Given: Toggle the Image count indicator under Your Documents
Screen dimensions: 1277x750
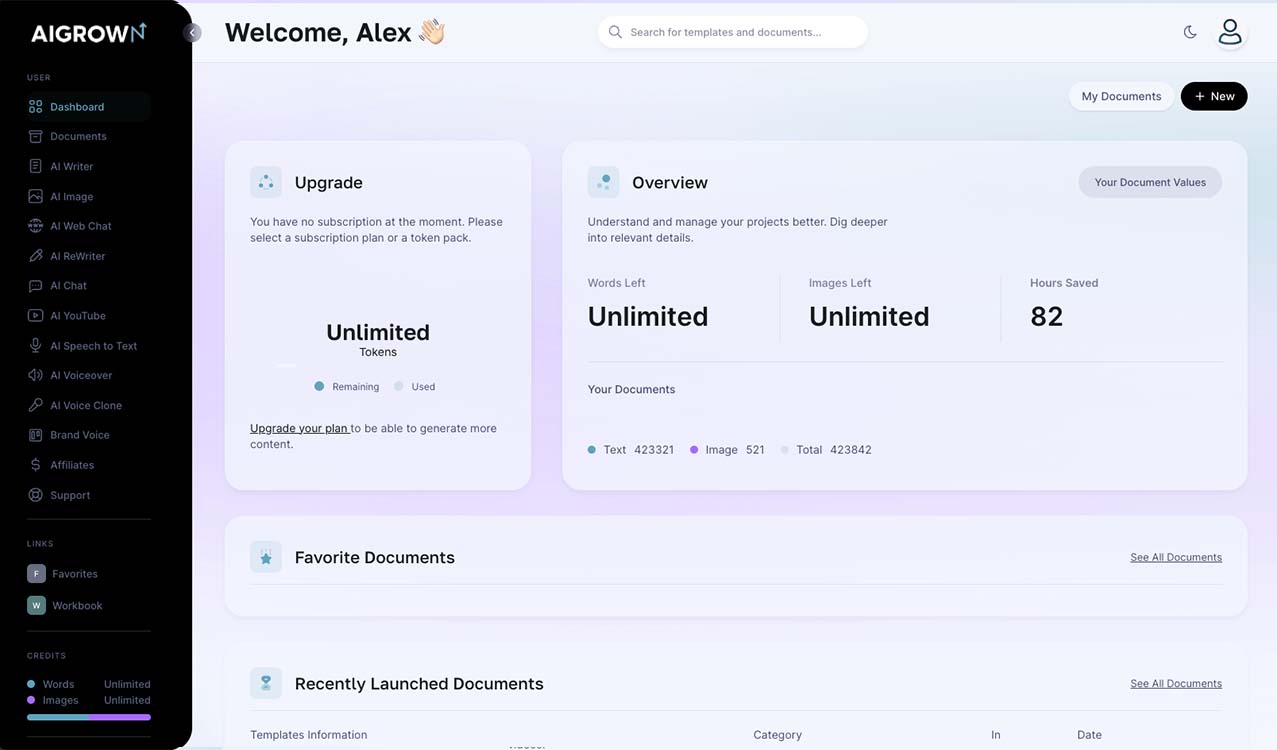Looking at the screenshot, I should click(694, 450).
